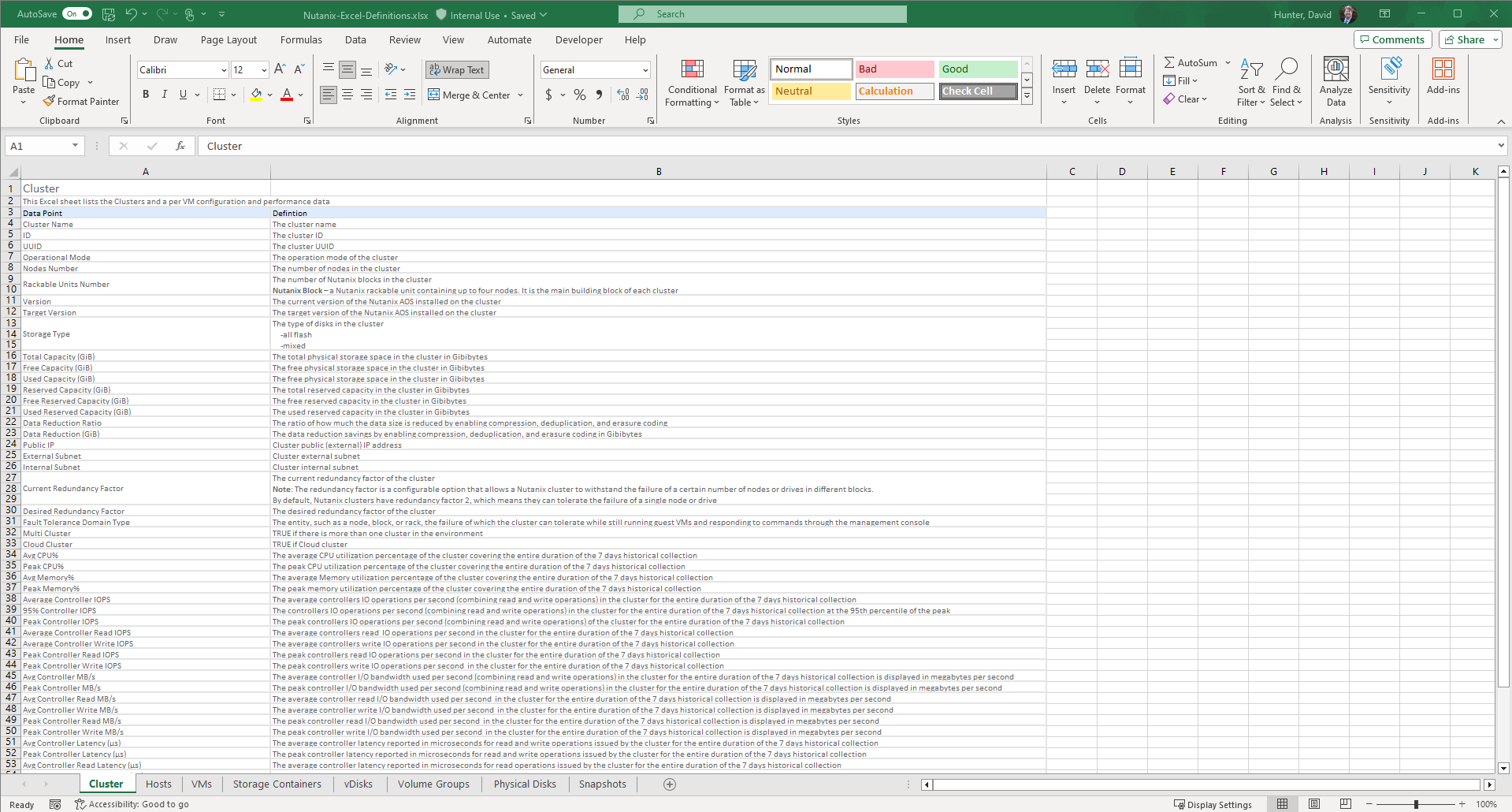Expand the General number format dropdown
1512x812 pixels.
pos(645,70)
